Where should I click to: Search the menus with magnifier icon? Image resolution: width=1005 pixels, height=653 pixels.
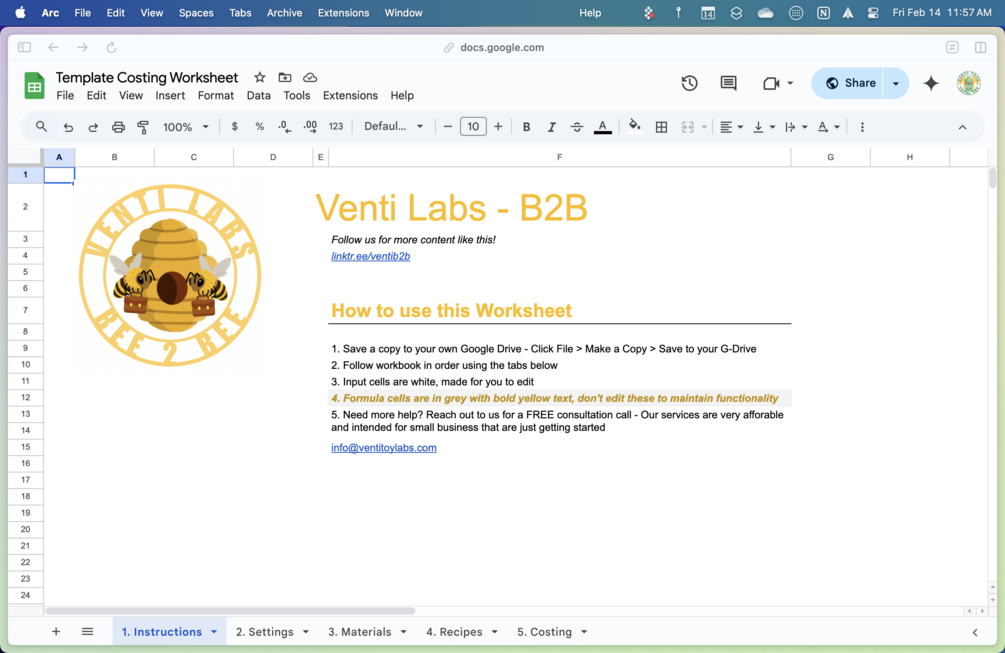[x=41, y=127]
